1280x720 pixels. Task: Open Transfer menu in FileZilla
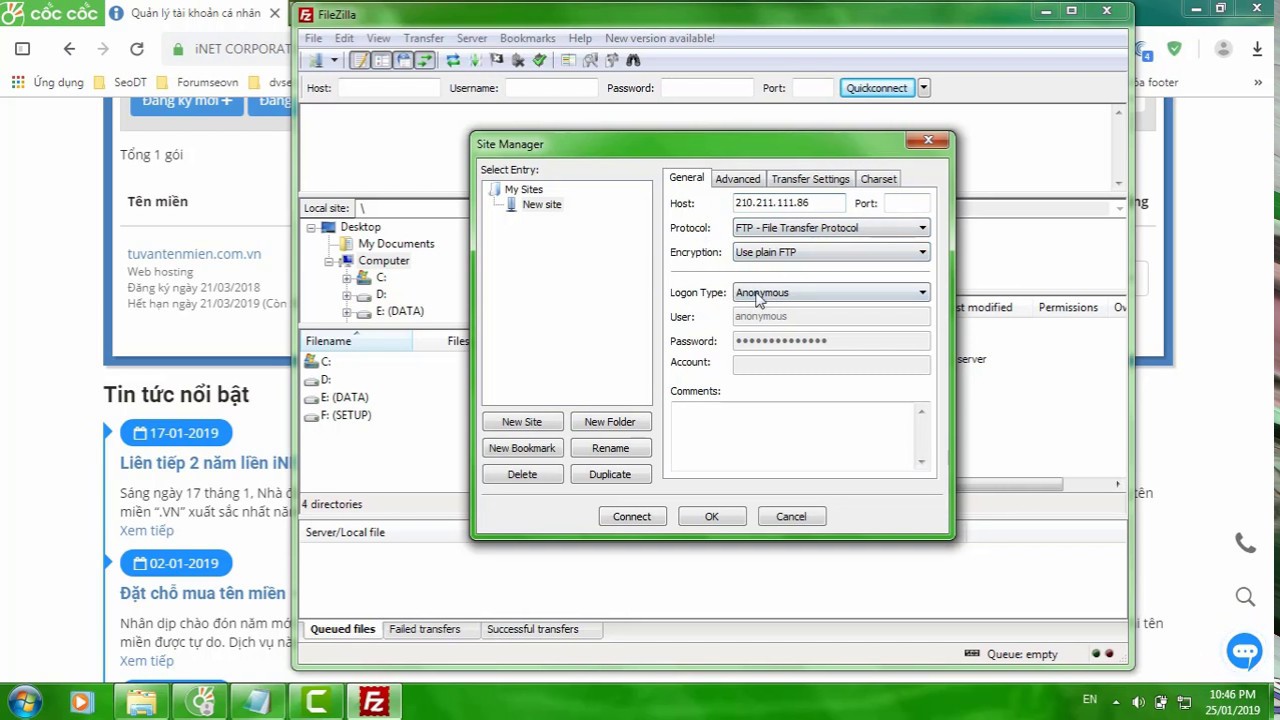coord(424,38)
